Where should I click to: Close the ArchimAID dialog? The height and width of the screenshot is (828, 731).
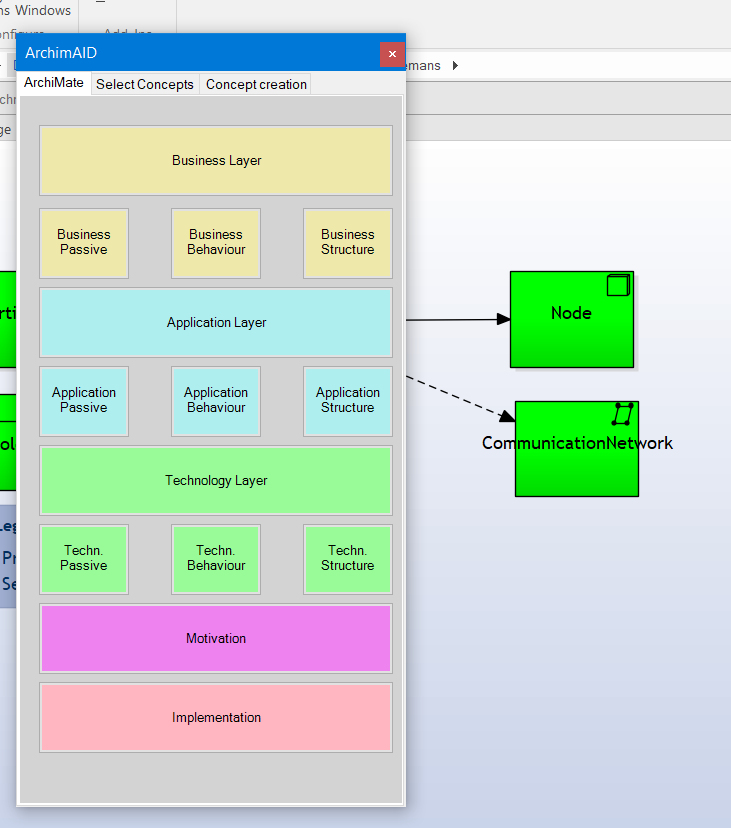coord(392,54)
